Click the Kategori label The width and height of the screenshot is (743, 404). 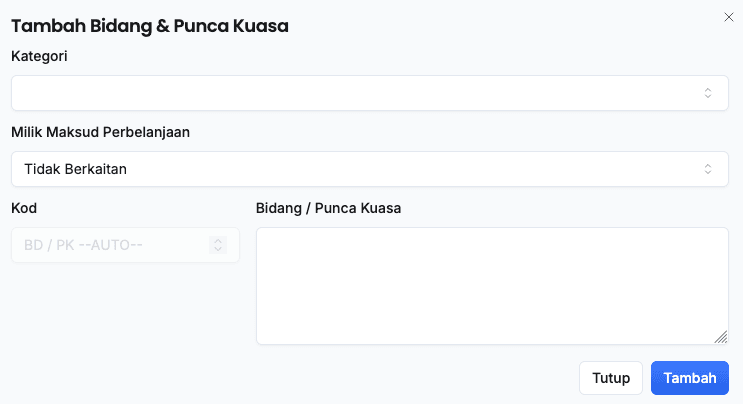pyautogui.click(x=39, y=56)
